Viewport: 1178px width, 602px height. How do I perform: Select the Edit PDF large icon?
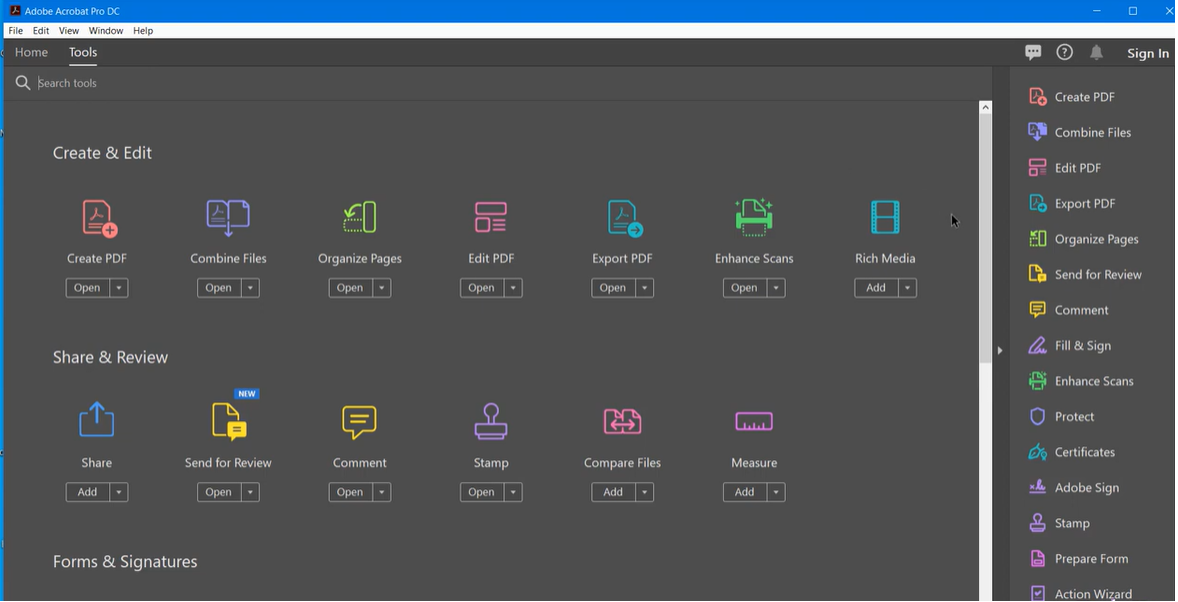click(491, 217)
